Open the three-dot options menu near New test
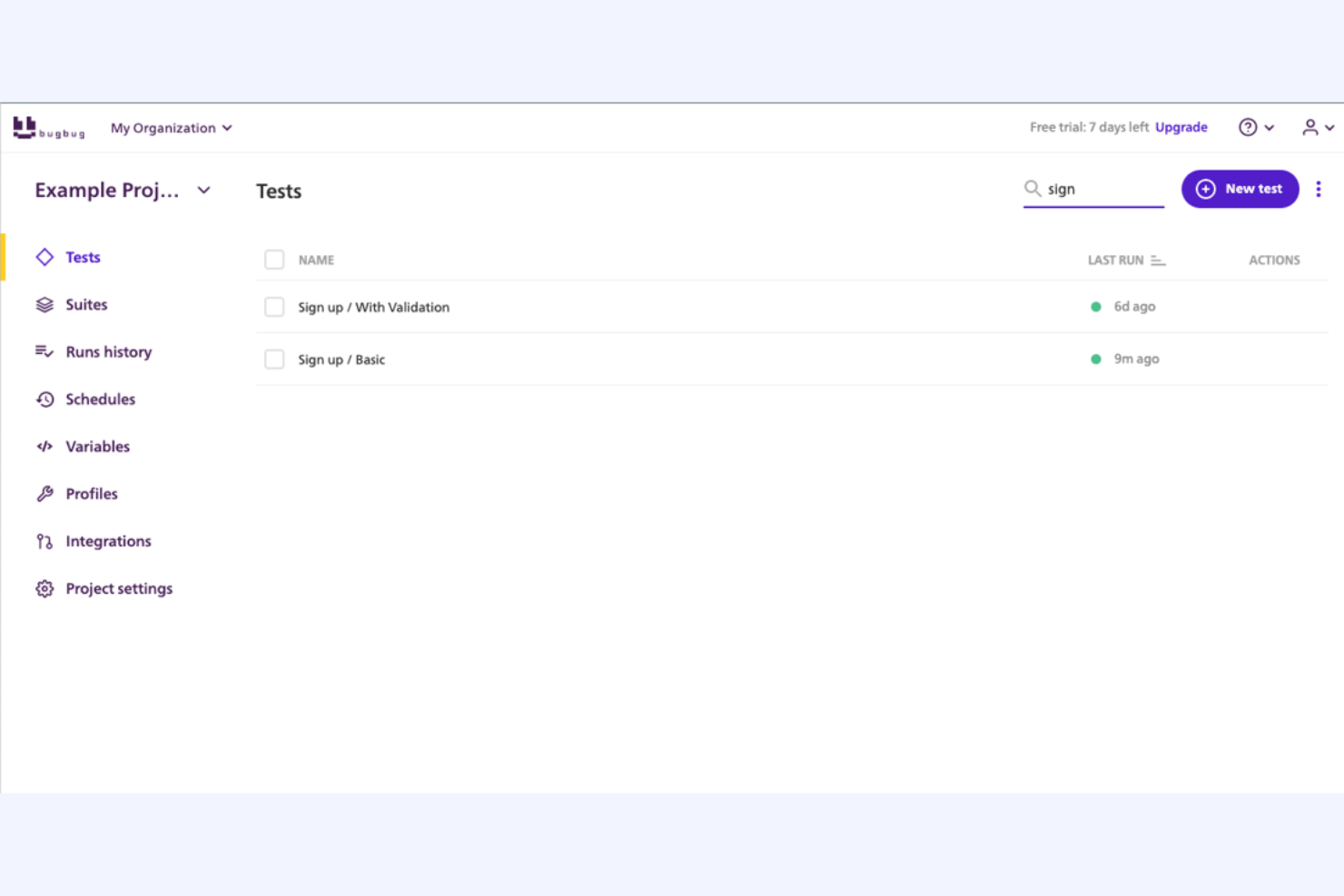1344x896 pixels. [x=1319, y=189]
